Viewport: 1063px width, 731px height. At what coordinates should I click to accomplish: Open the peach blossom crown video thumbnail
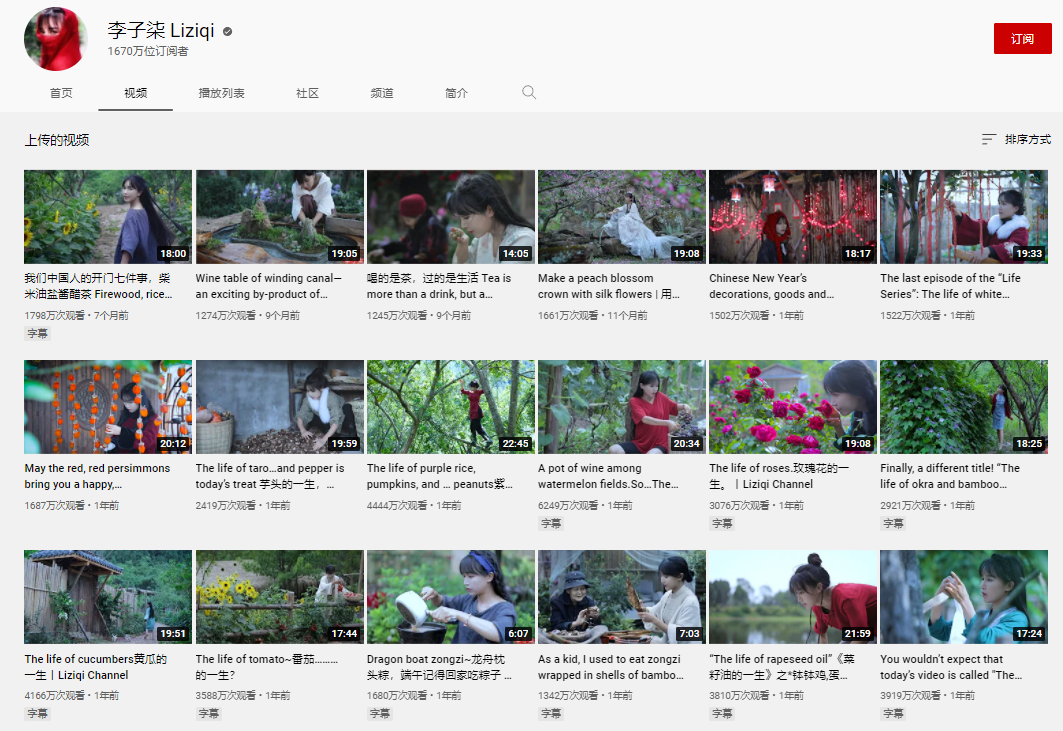[622, 217]
